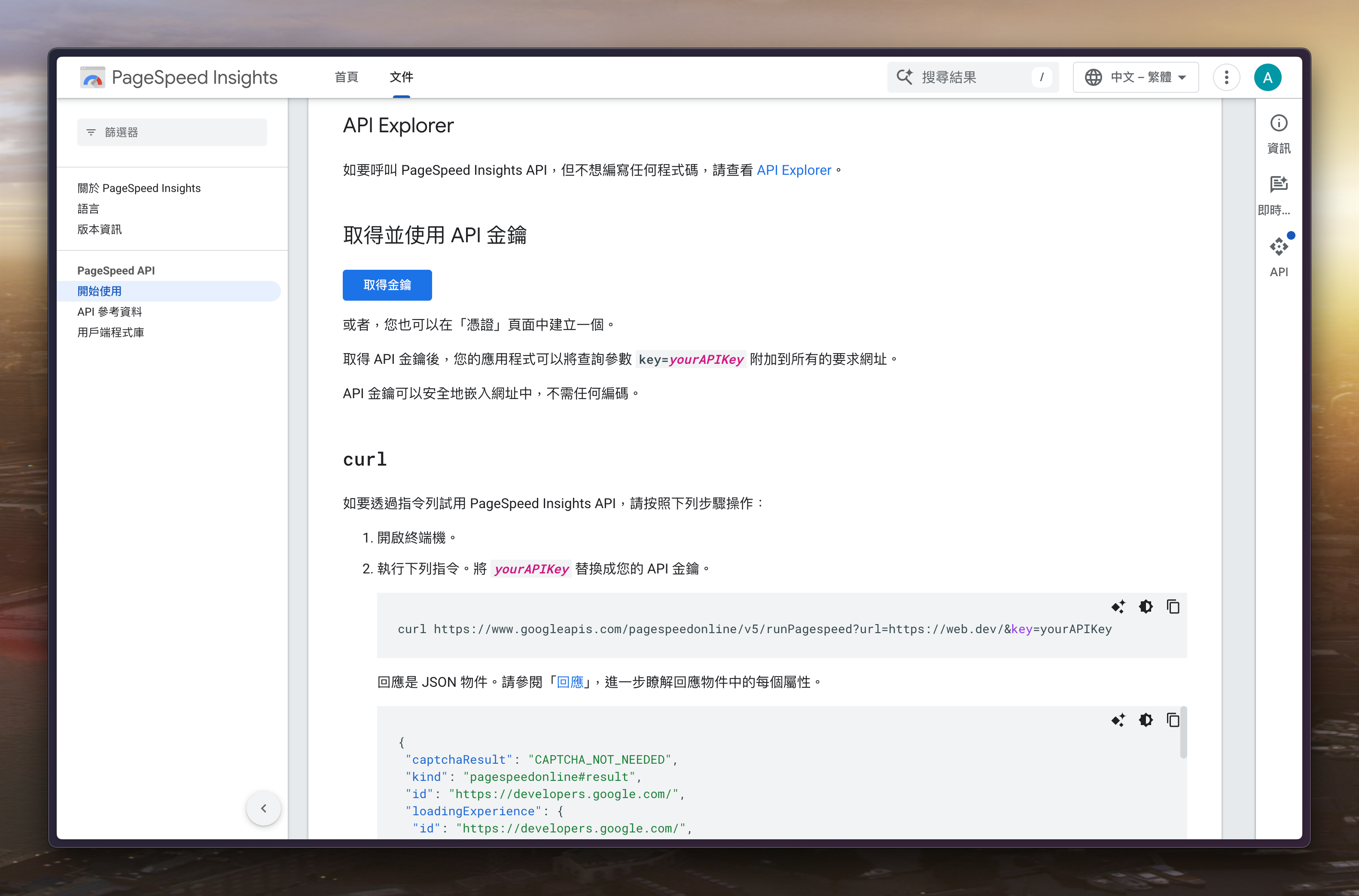Copy the curl command code
Screen dimensions: 1359x896
1173,606
